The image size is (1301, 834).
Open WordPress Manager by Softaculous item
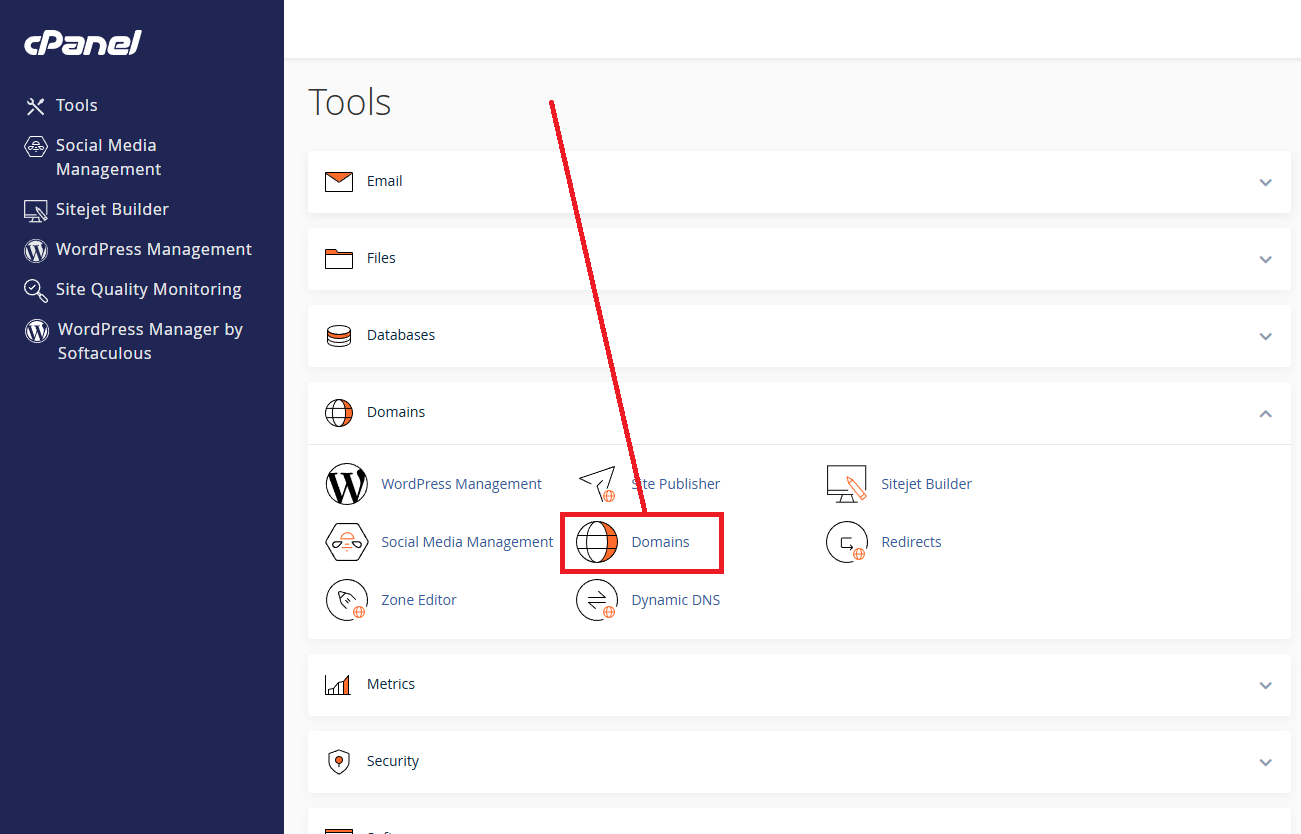[x=150, y=341]
